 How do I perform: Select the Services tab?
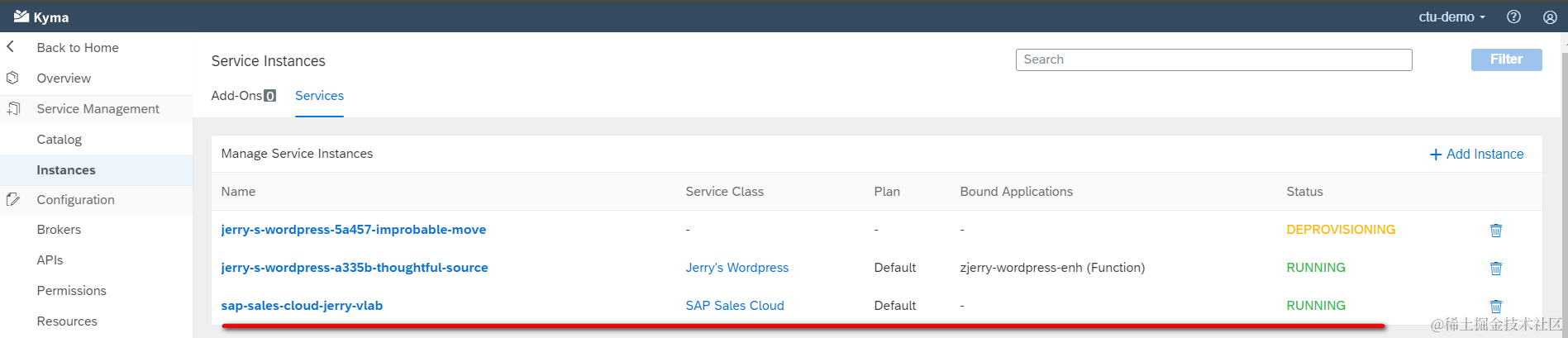click(x=319, y=96)
